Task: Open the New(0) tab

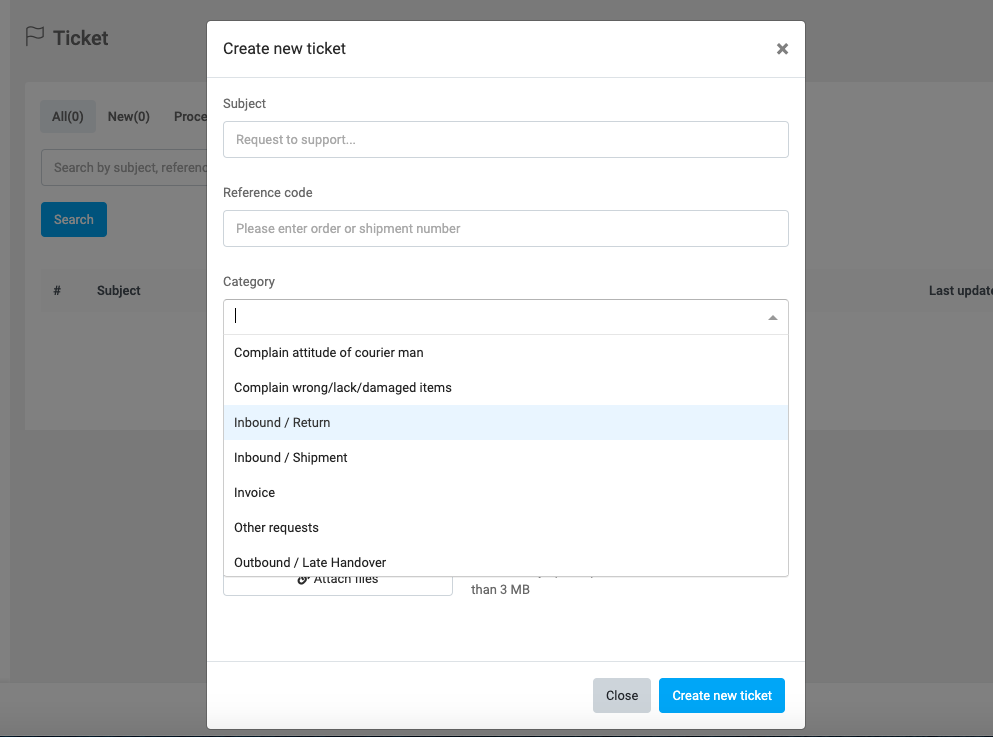Action: 128,117
